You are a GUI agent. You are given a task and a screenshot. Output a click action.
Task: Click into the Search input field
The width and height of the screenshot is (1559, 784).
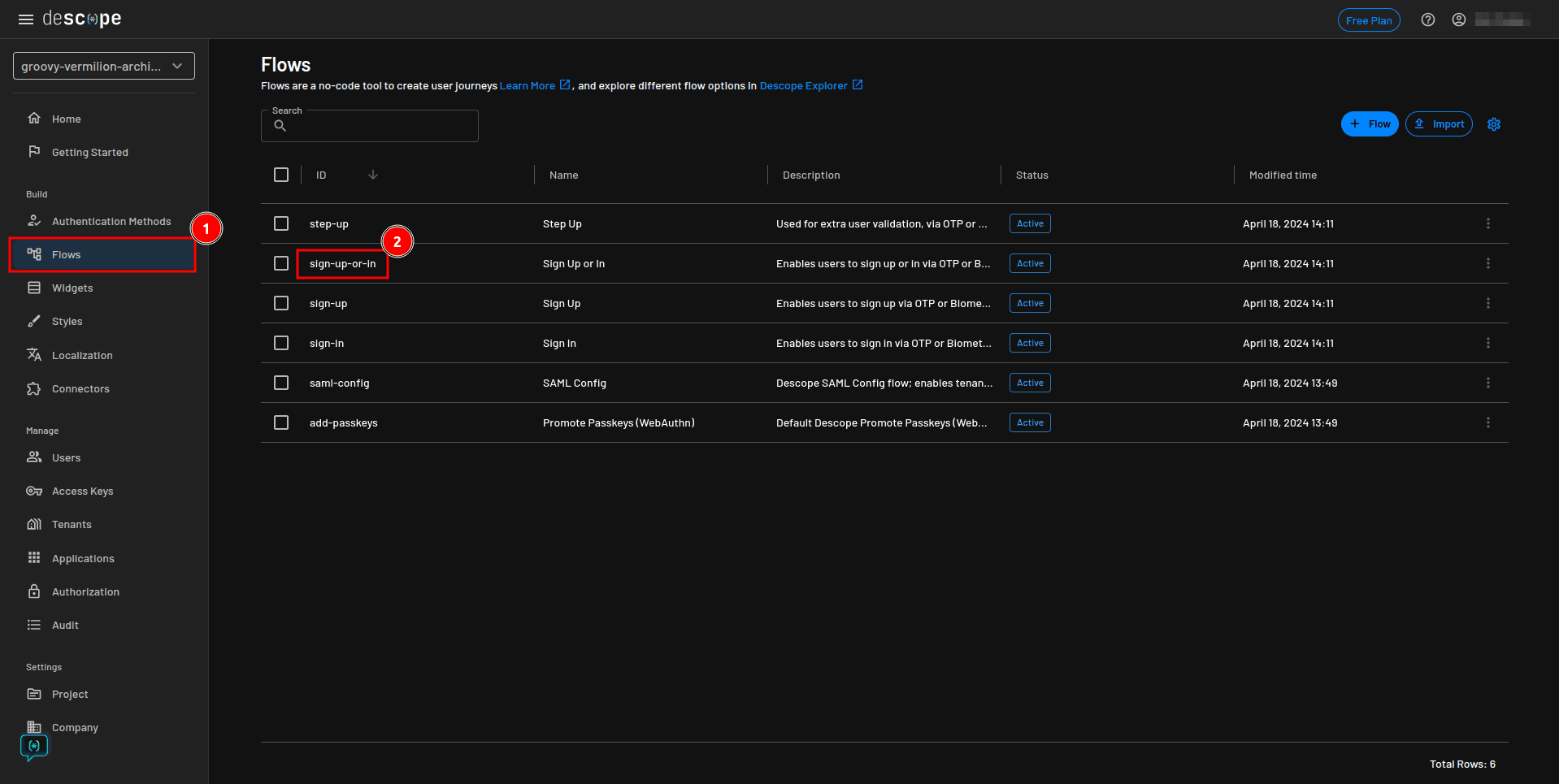382,127
